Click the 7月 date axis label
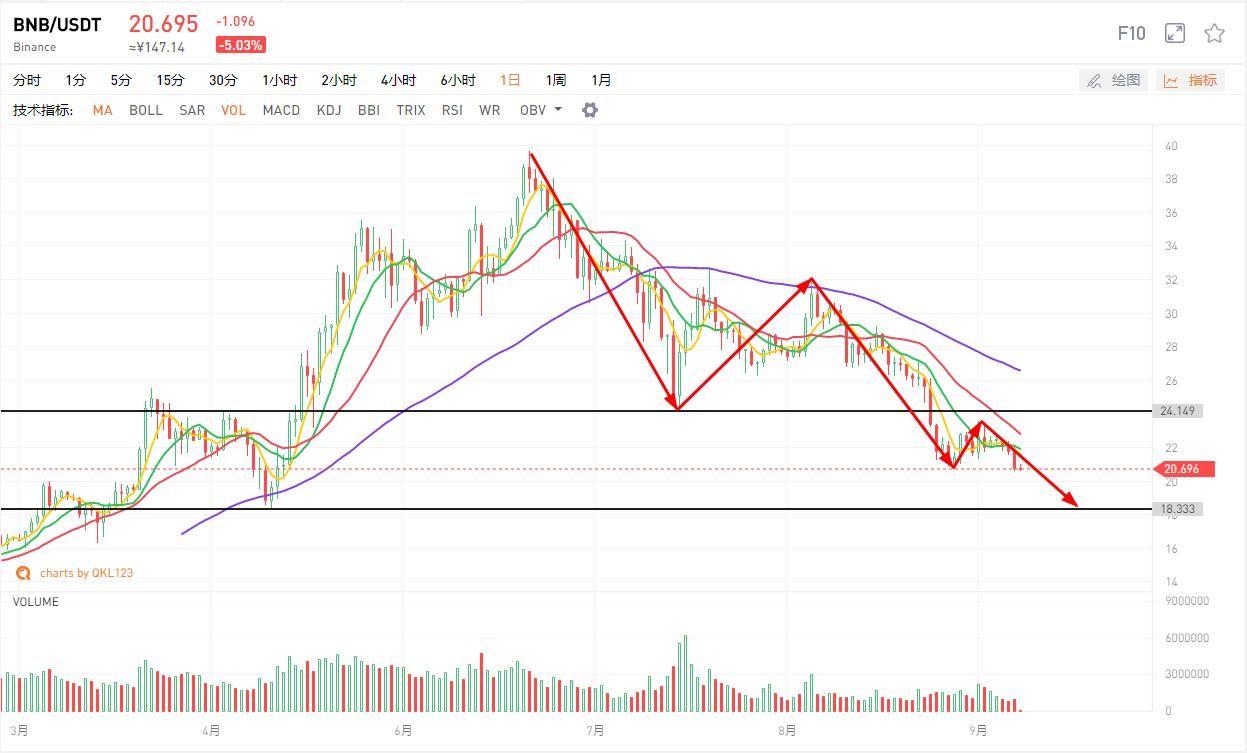This screenshot has height=753, width=1247. point(595,731)
